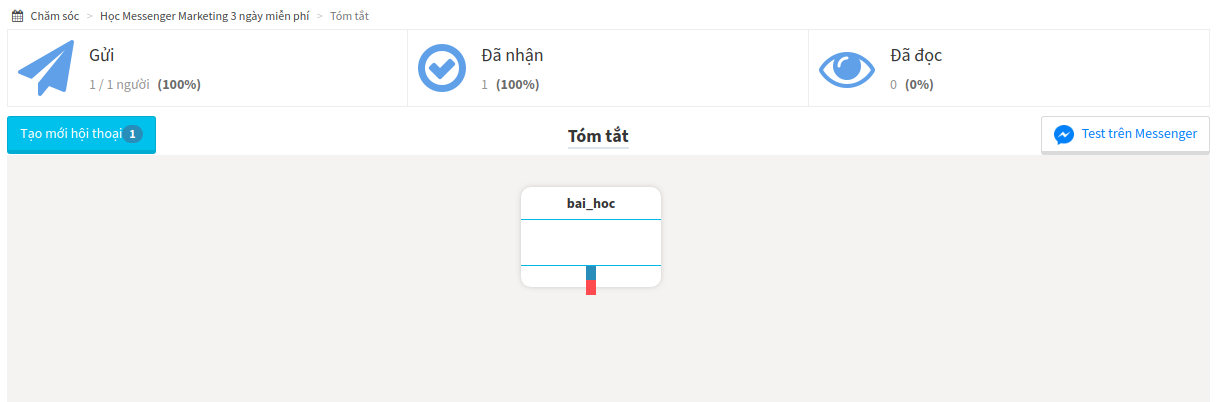This screenshot has height=402, width=1218.
Task: Click the empty body of the bai_hoc card
Action: (x=591, y=242)
